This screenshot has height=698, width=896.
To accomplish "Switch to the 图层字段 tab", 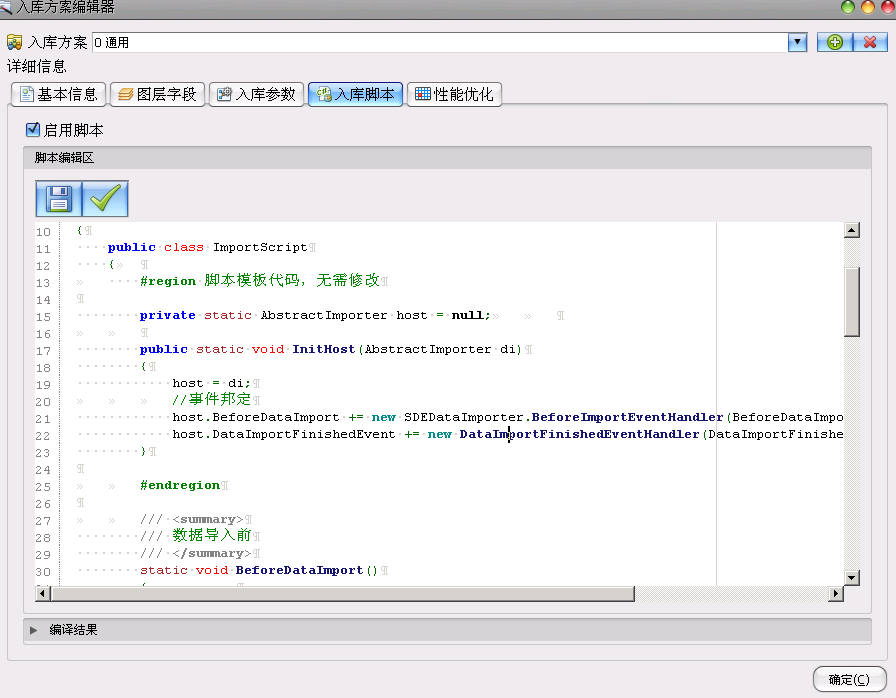I will [x=157, y=94].
